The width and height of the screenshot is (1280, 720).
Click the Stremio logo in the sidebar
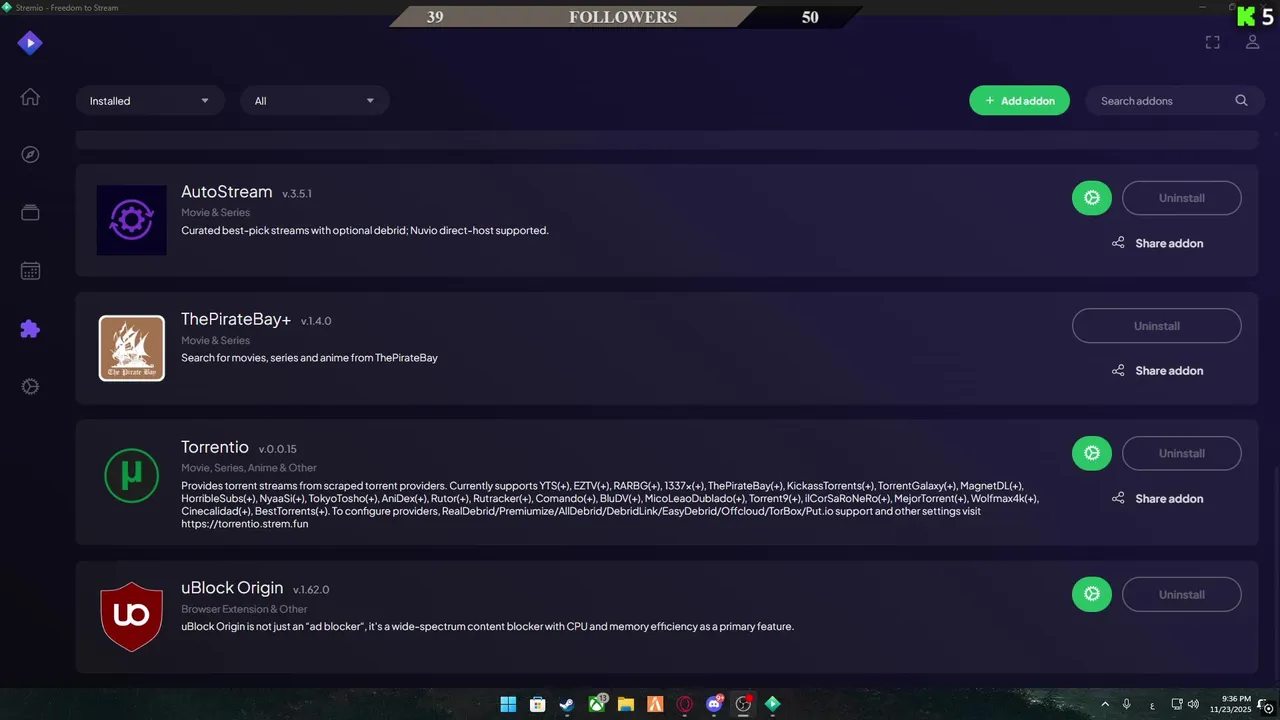30,43
